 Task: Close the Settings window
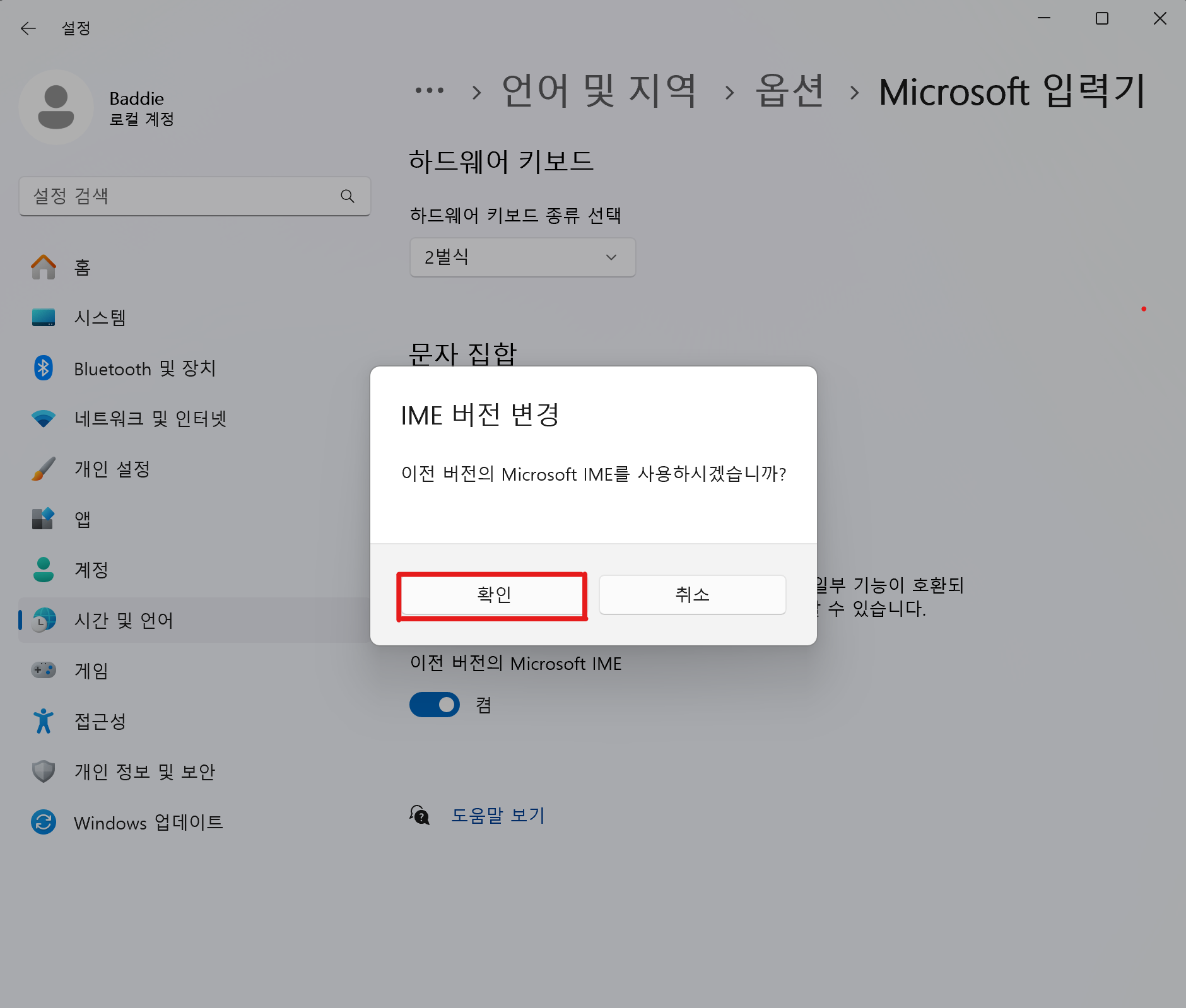[1160, 18]
